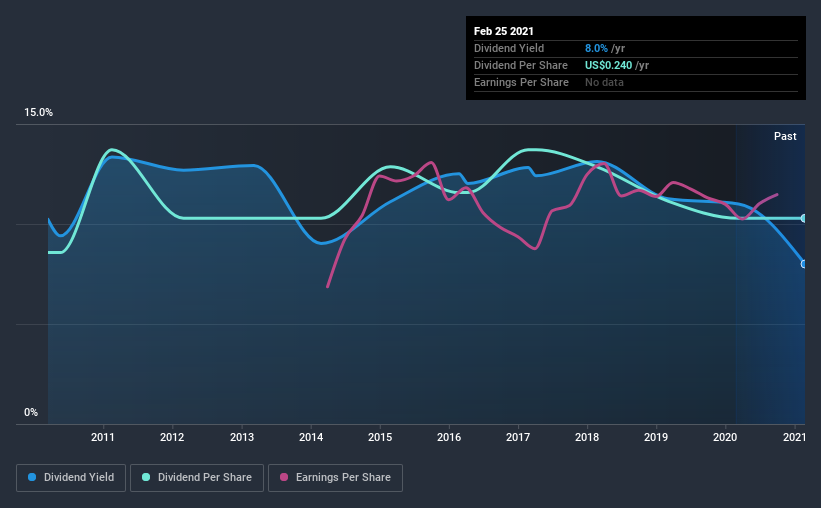Click the 2014 x-axis label
This screenshot has height=508, width=821.
click(x=311, y=437)
